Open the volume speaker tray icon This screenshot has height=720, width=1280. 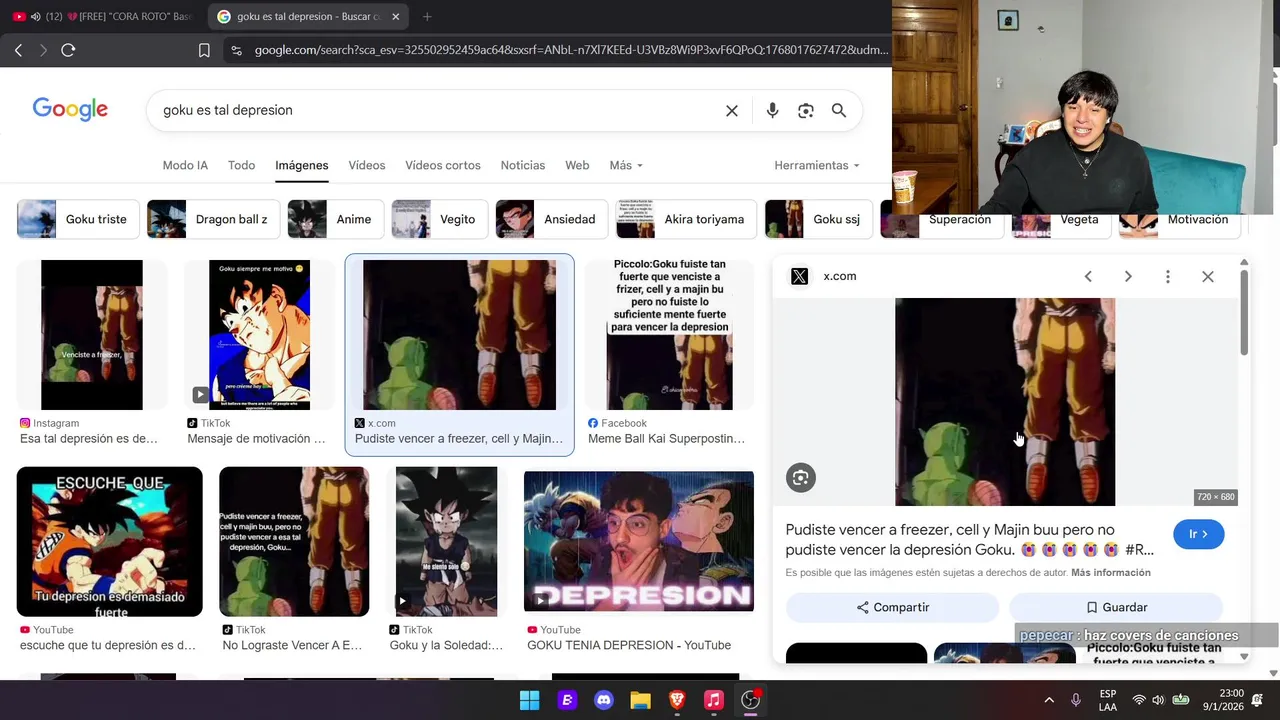(1158, 700)
